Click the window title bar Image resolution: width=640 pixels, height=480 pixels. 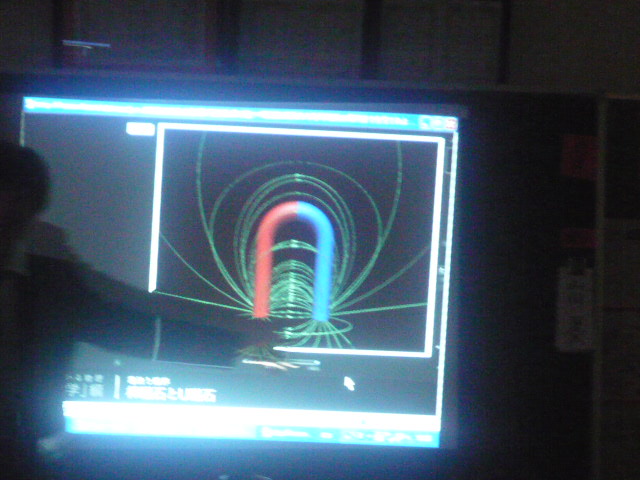pos(241,111)
